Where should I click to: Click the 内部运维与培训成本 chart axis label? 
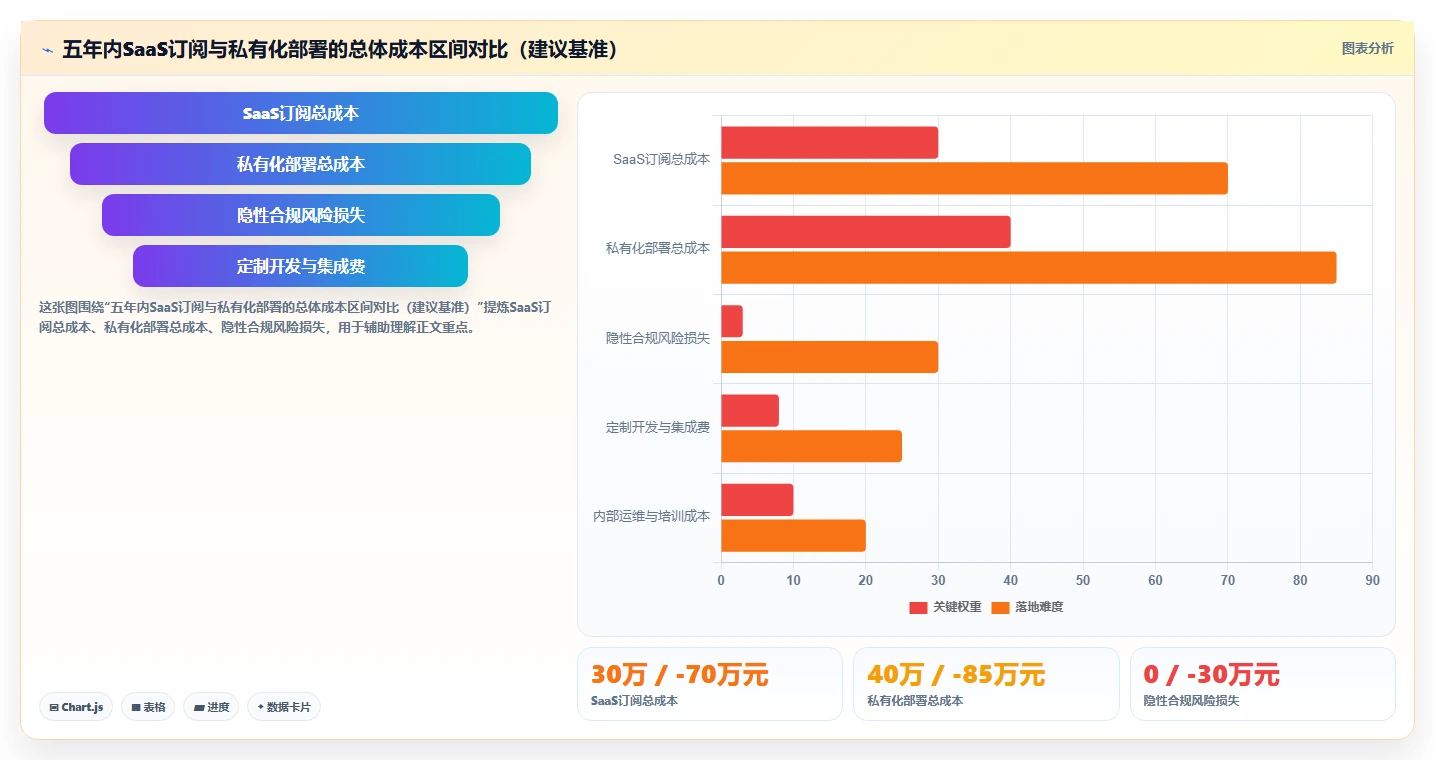coord(651,516)
